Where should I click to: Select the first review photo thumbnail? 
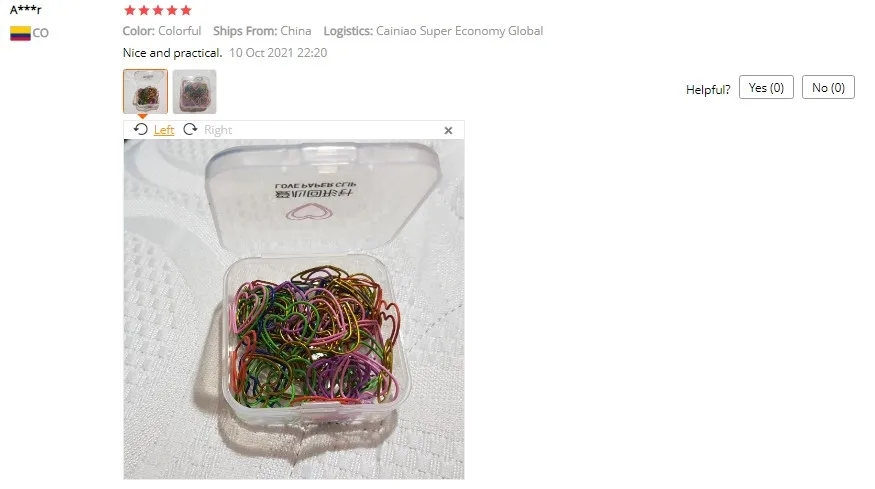tap(145, 92)
